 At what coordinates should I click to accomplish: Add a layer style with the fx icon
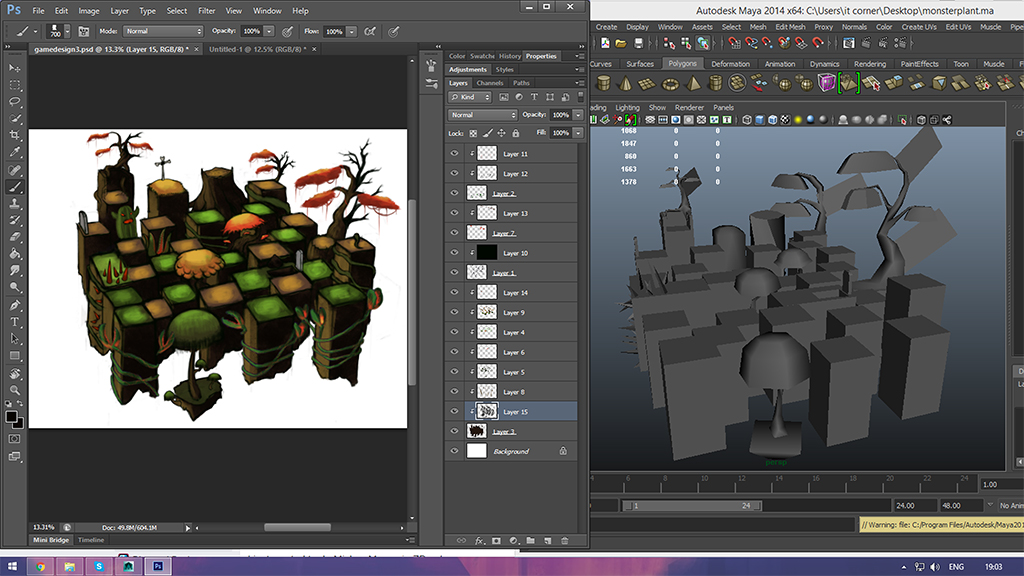[x=479, y=541]
